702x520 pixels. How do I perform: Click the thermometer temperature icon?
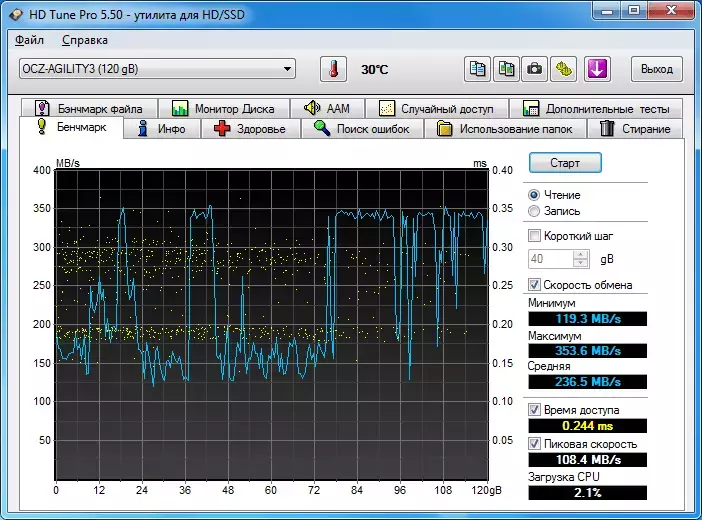(x=333, y=69)
